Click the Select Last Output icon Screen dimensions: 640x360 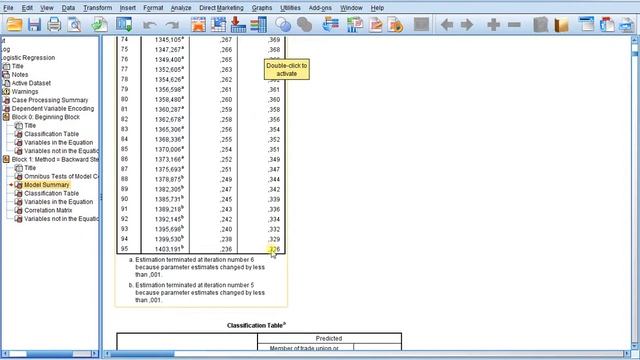[331, 24]
